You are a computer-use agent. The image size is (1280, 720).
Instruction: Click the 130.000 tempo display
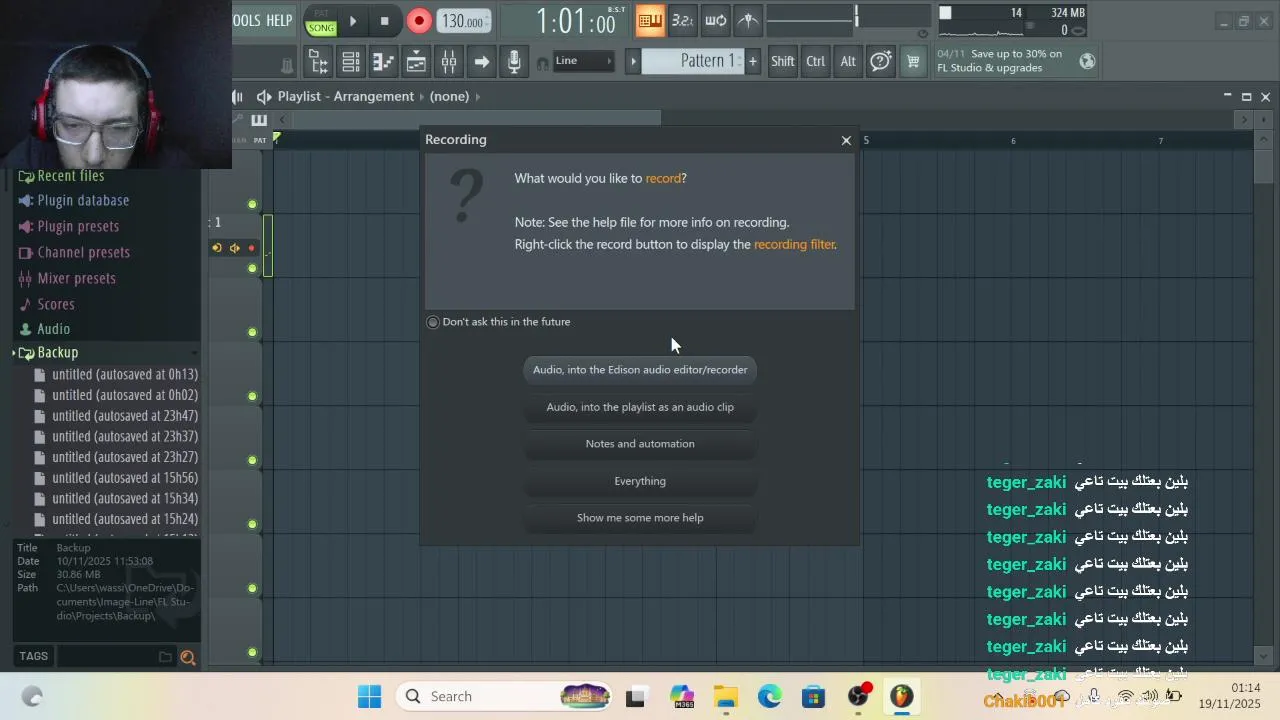click(463, 21)
